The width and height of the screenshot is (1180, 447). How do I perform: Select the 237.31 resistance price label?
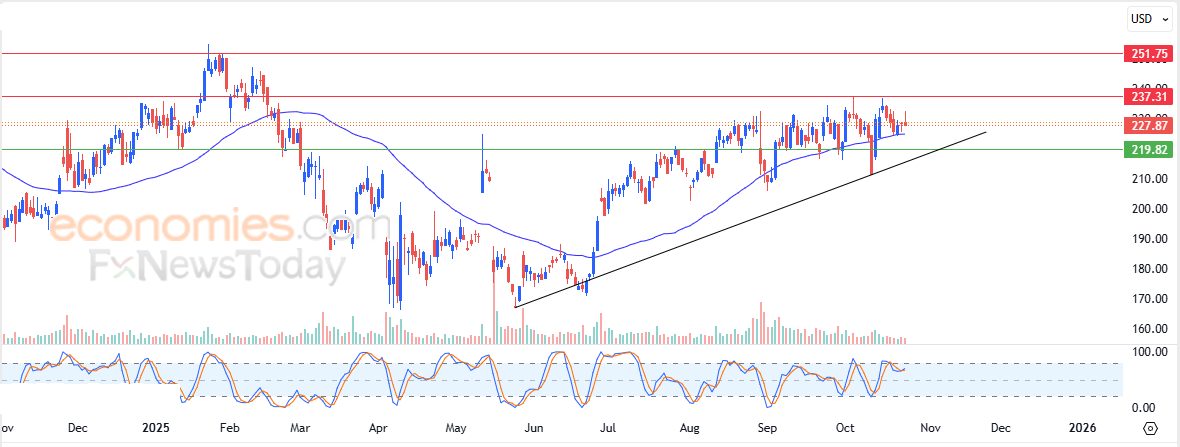pyautogui.click(x=1148, y=96)
